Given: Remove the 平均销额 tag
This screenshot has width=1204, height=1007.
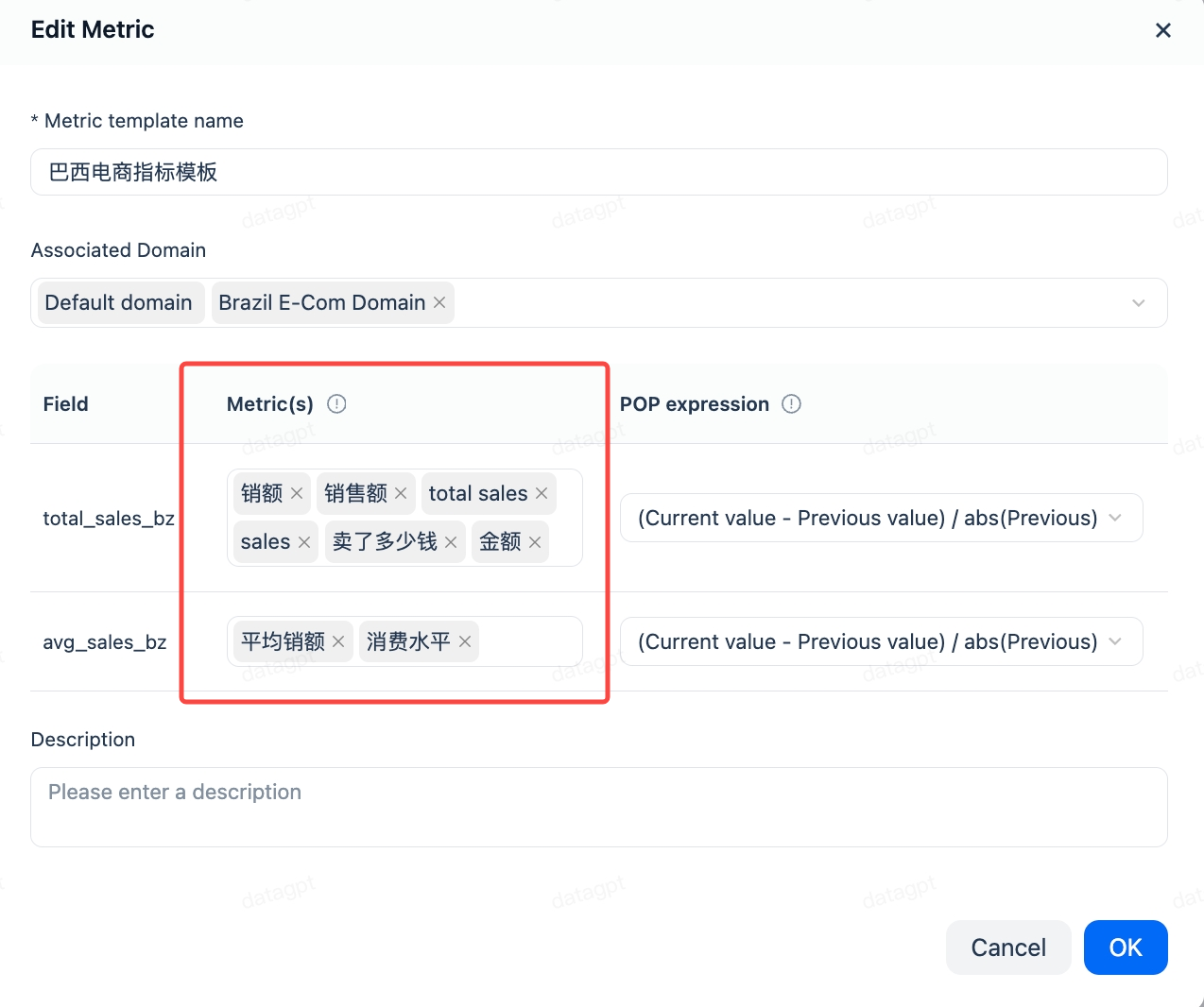Looking at the screenshot, I should coord(338,642).
